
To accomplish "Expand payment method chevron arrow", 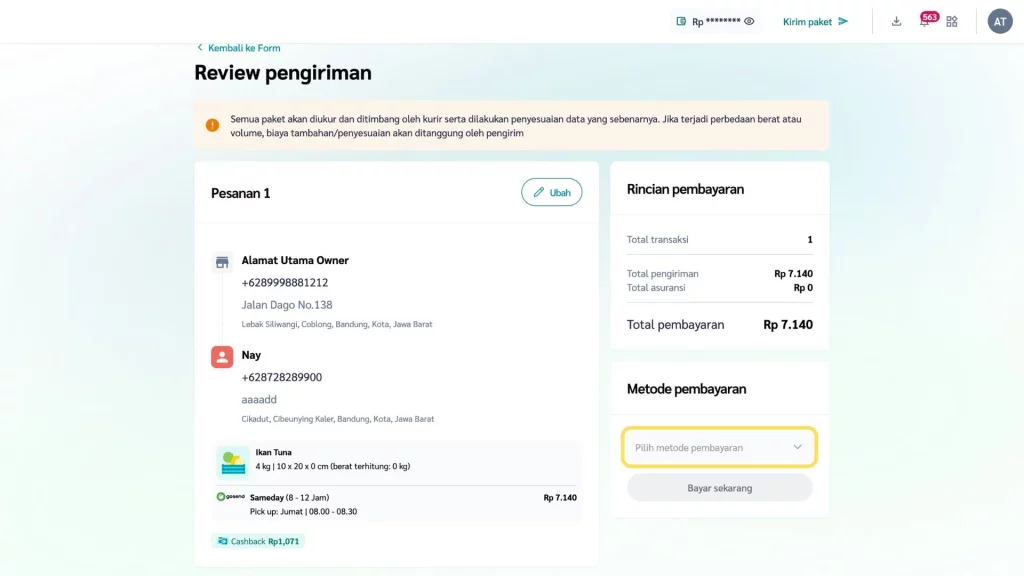I will [x=797, y=447].
